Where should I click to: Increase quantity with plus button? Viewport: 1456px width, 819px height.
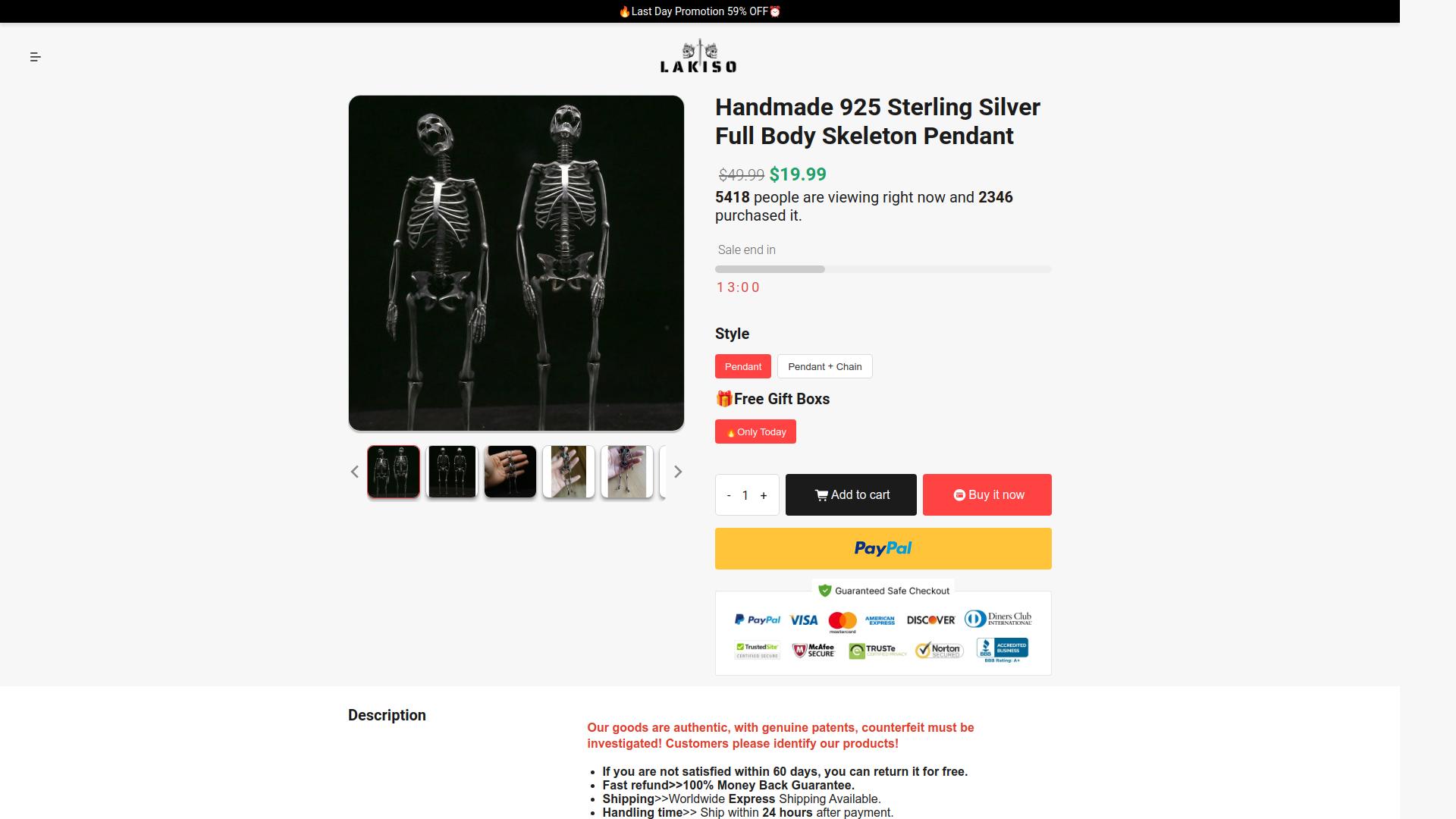click(764, 495)
